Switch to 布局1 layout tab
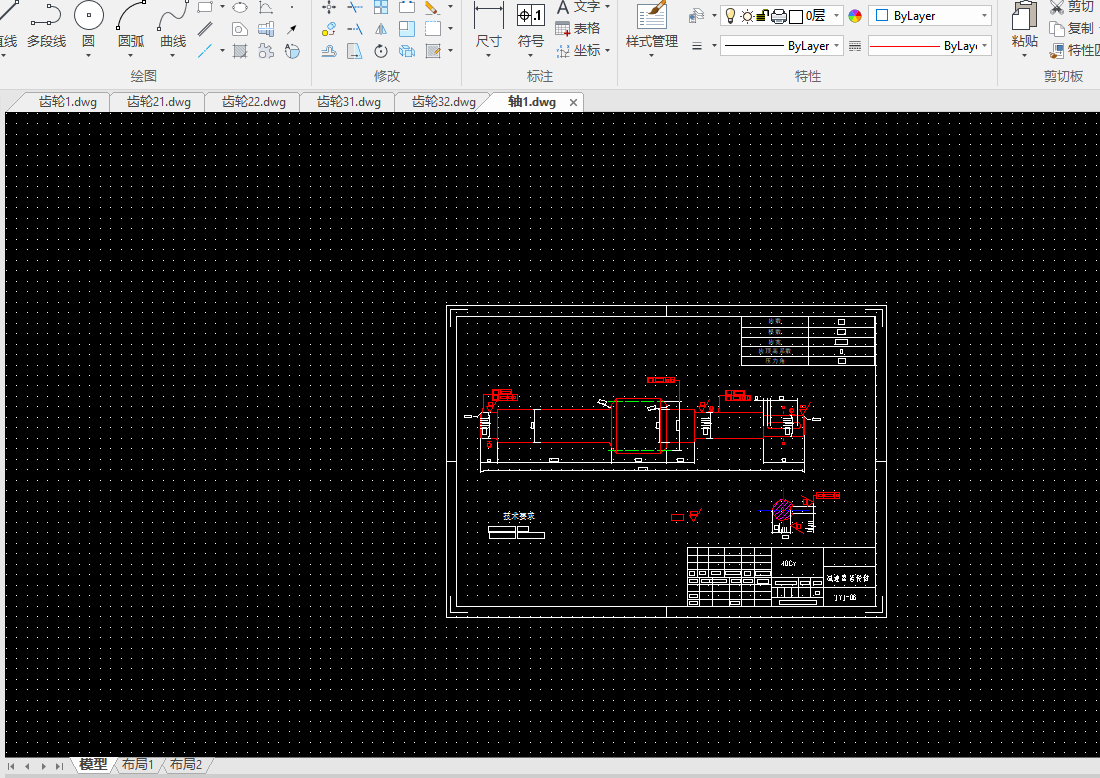Viewport: 1100px width, 778px height. point(137,765)
